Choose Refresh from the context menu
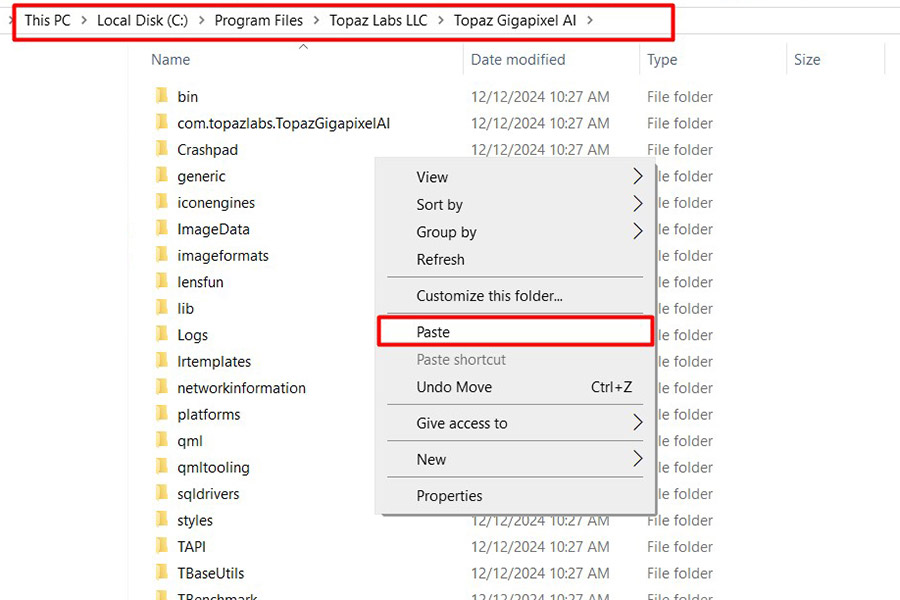This screenshot has height=600, width=900. click(515, 260)
